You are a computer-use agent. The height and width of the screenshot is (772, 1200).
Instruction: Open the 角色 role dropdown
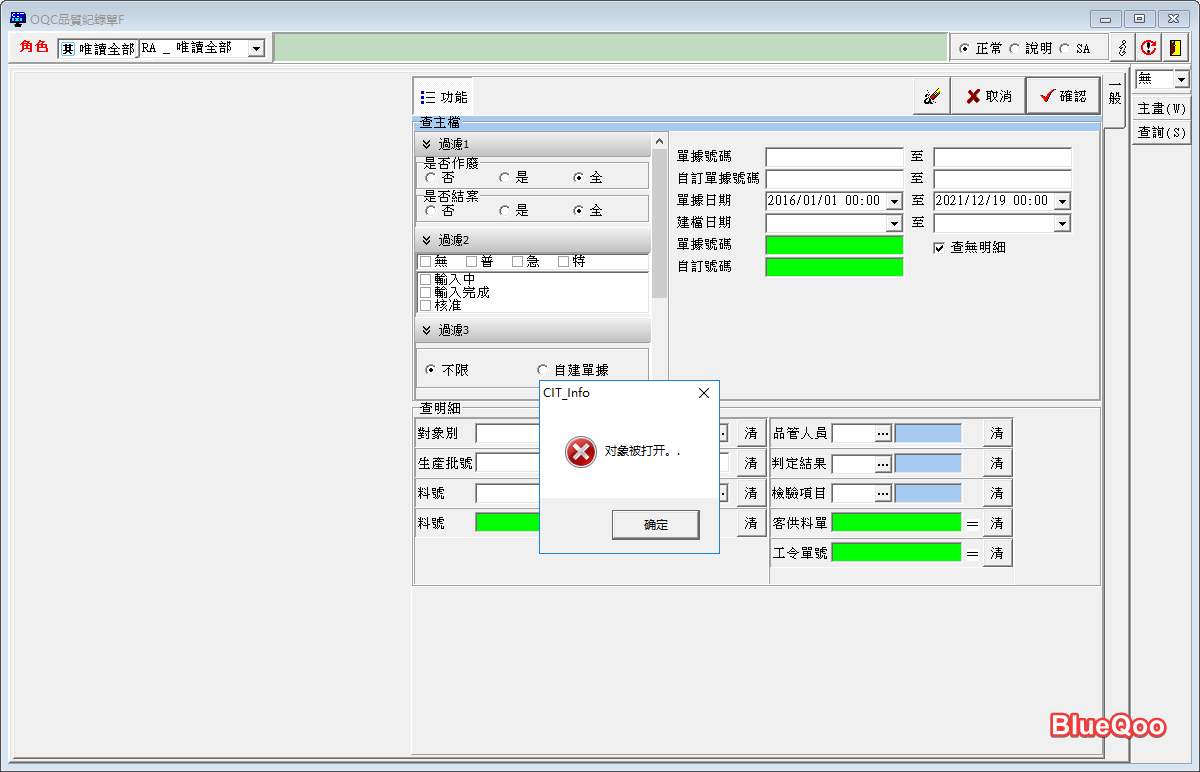pyautogui.click(x=256, y=48)
